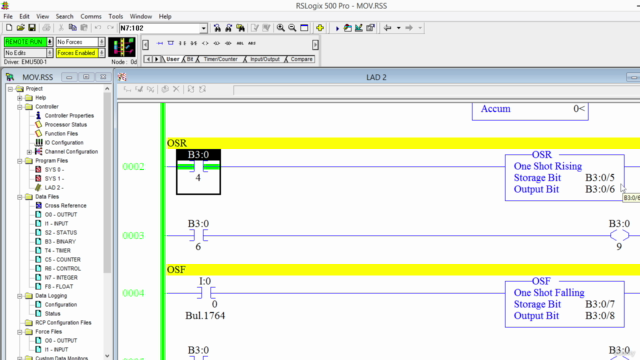This screenshot has width=640, height=360.
Task: Click the New file icon
Action: [x=9, y=28]
